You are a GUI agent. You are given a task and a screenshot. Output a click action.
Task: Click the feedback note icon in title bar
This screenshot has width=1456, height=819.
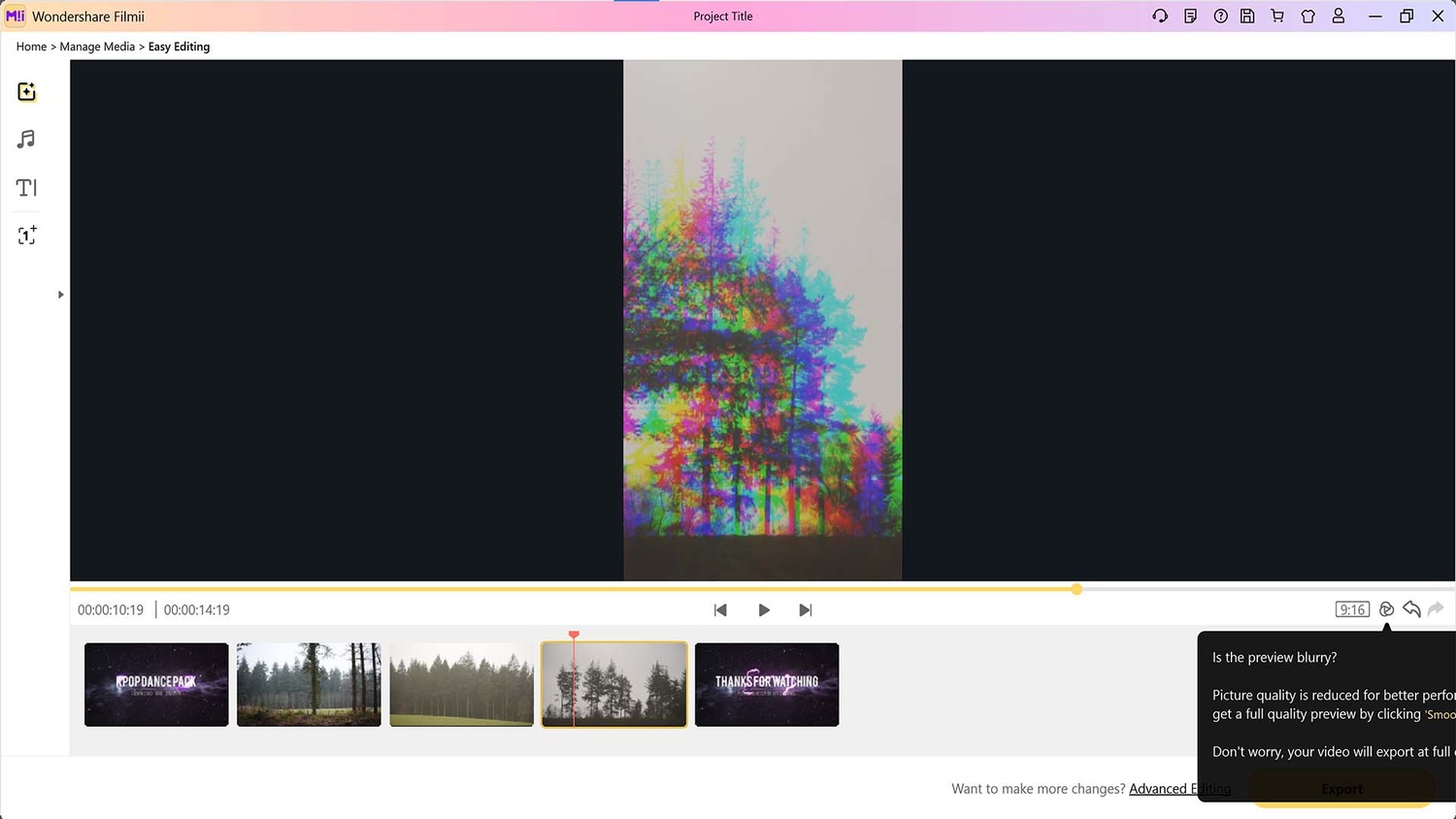coord(1190,16)
